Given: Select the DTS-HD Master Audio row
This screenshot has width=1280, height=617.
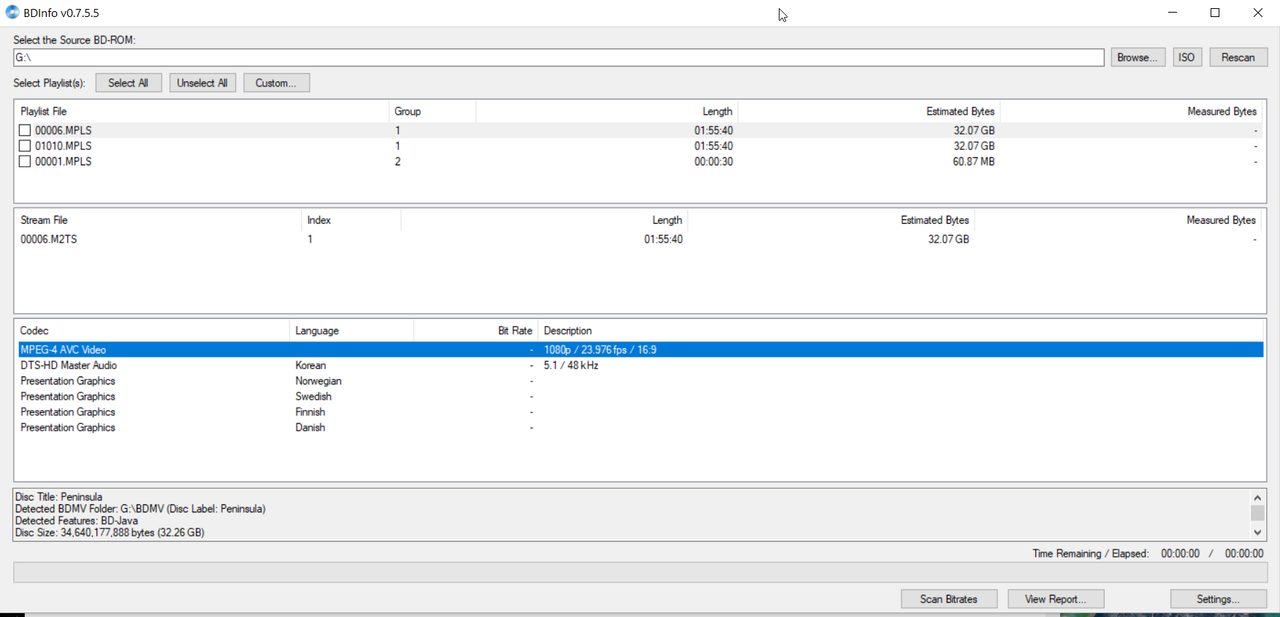Looking at the screenshot, I should tap(640, 366).
